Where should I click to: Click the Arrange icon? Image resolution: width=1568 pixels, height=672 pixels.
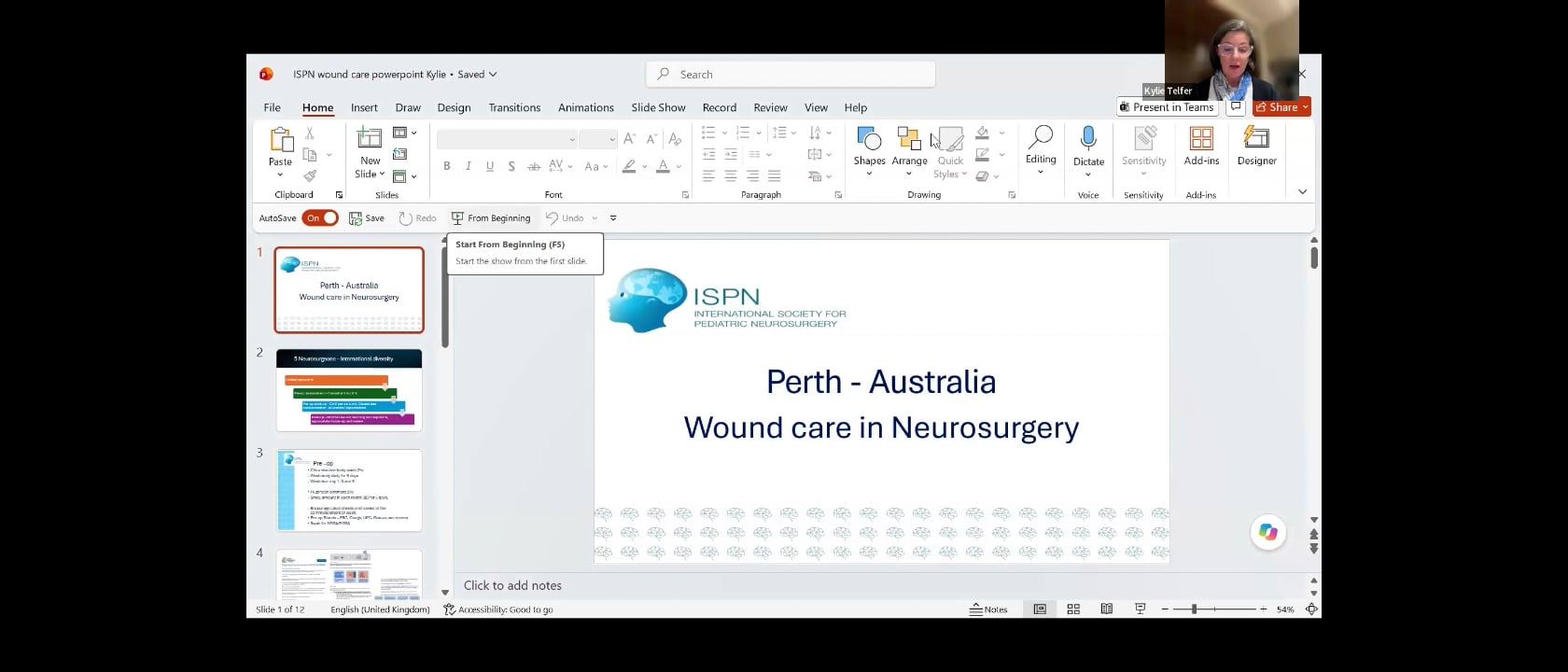pos(909,139)
